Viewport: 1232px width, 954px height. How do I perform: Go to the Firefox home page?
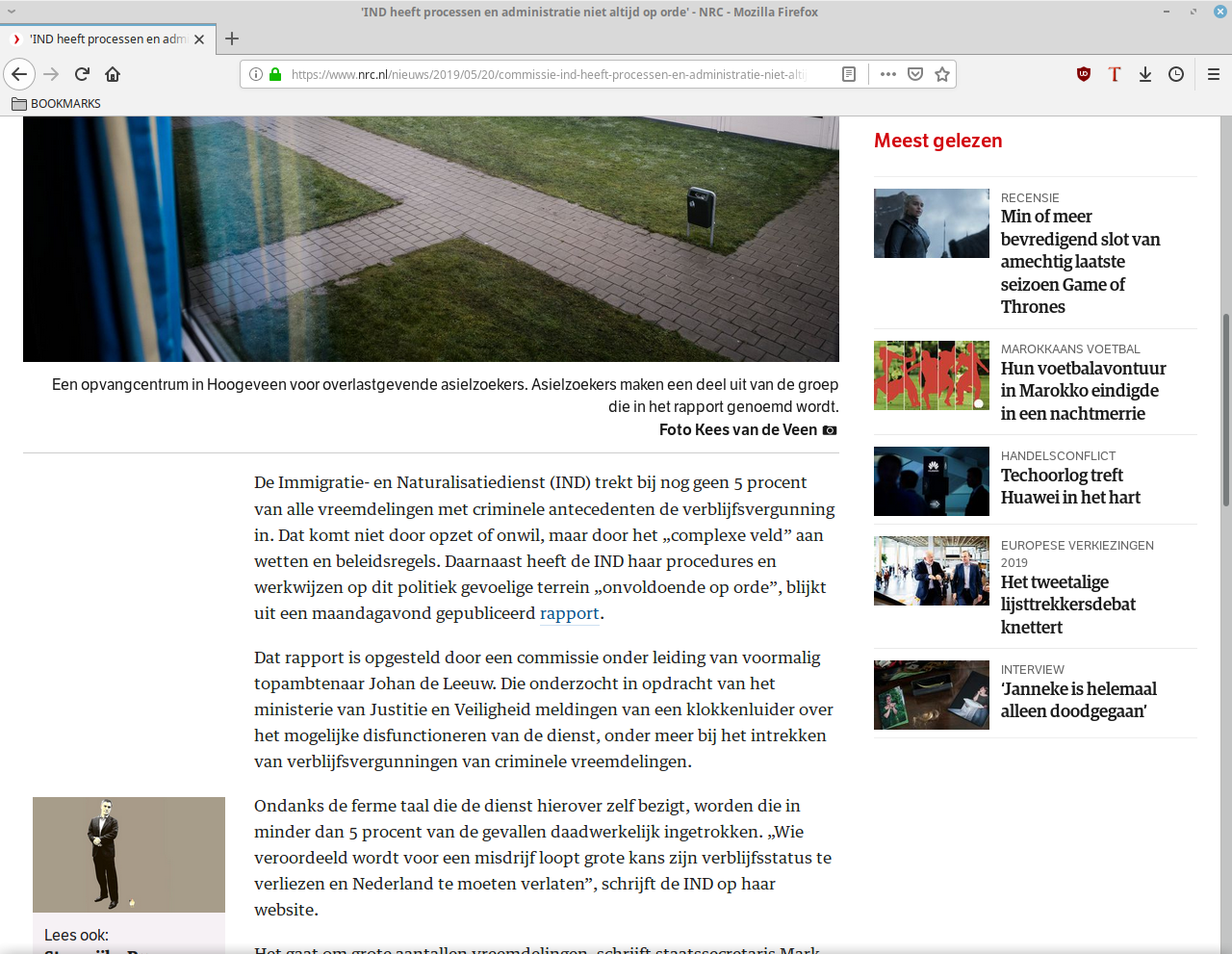(x=113, y=74)
